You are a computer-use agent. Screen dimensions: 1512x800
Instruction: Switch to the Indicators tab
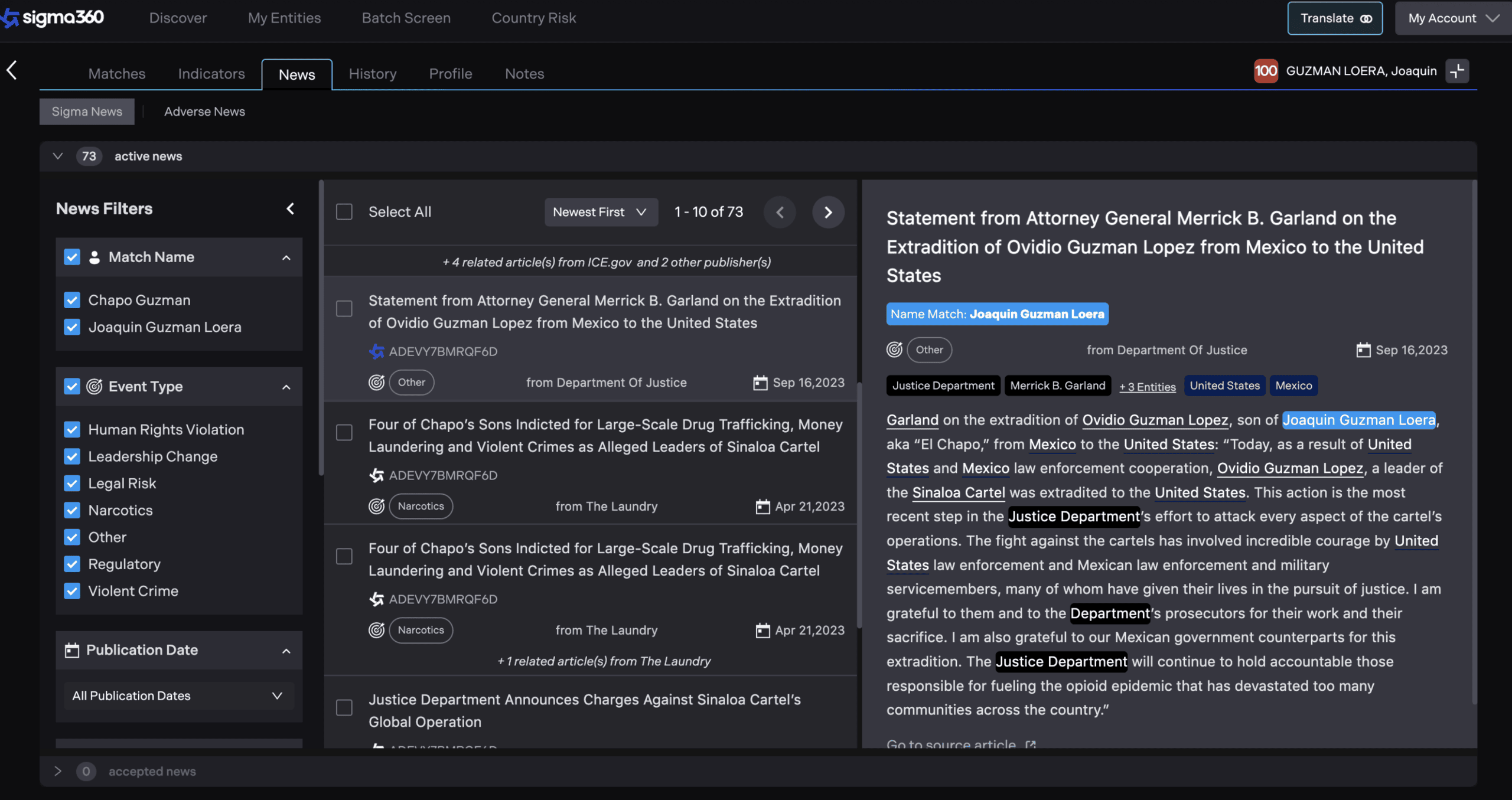[x=211, y=74]
